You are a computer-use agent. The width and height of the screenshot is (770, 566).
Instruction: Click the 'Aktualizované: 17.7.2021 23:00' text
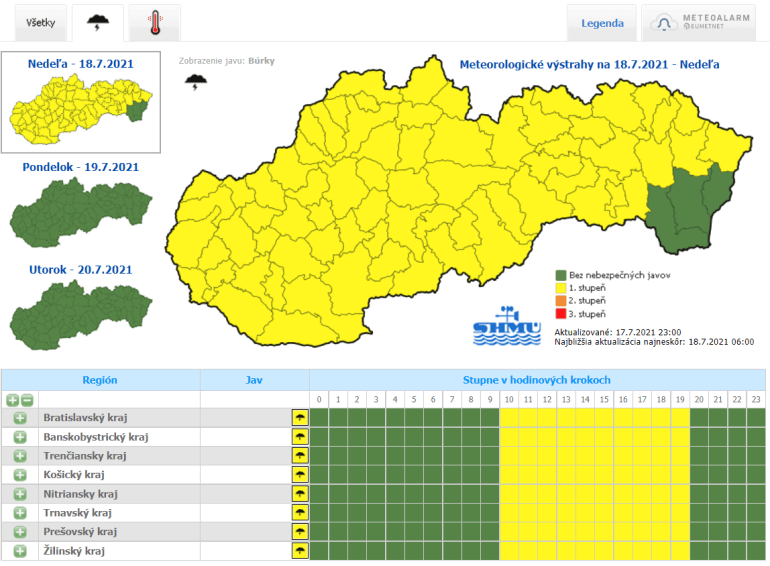click(x=618, y=332)
